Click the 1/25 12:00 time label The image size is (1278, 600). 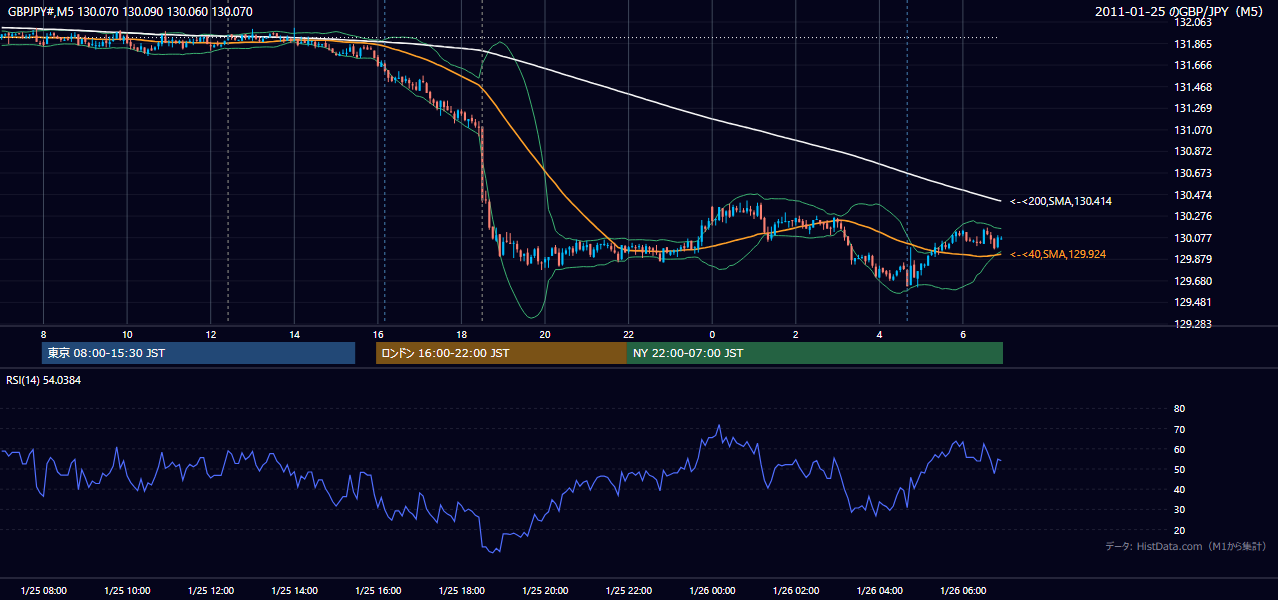(x=210, y=591)
